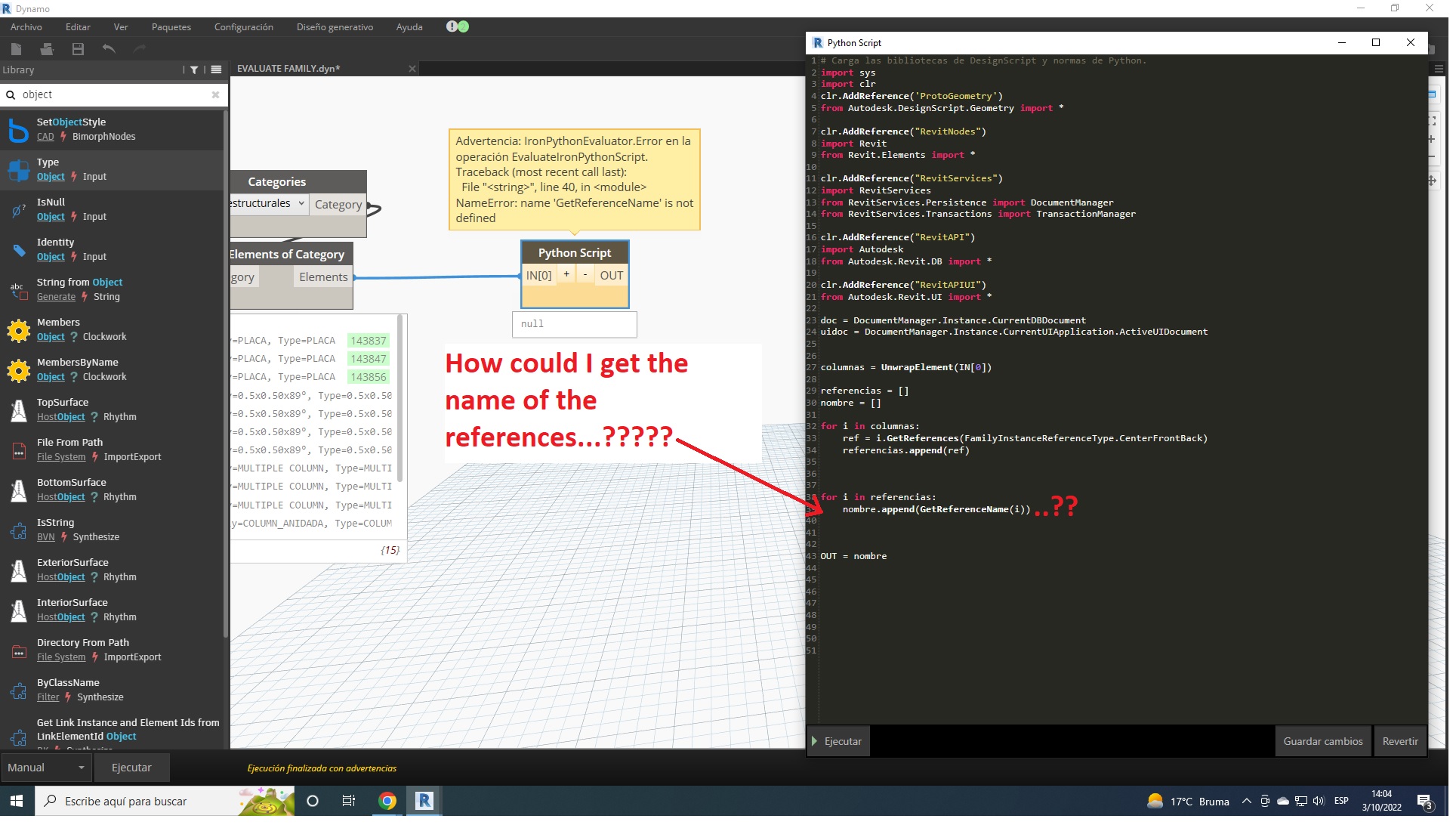Click the HostObject link under TopSurface
The width and height of the screenshot is (1456, 825).
pyautogui.click(x=61, y=417)
